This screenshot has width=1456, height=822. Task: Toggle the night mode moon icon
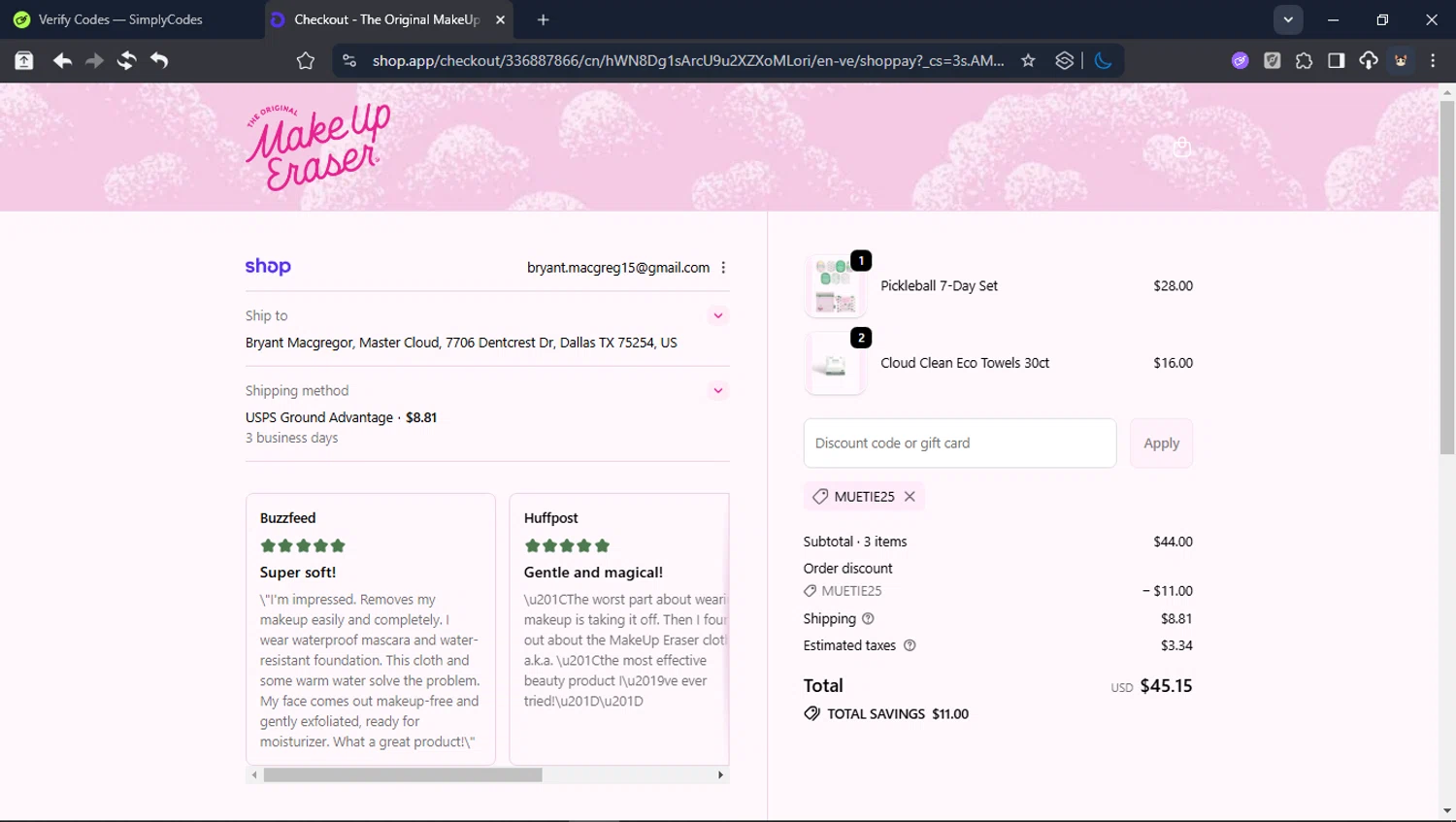pos(1103,60)
